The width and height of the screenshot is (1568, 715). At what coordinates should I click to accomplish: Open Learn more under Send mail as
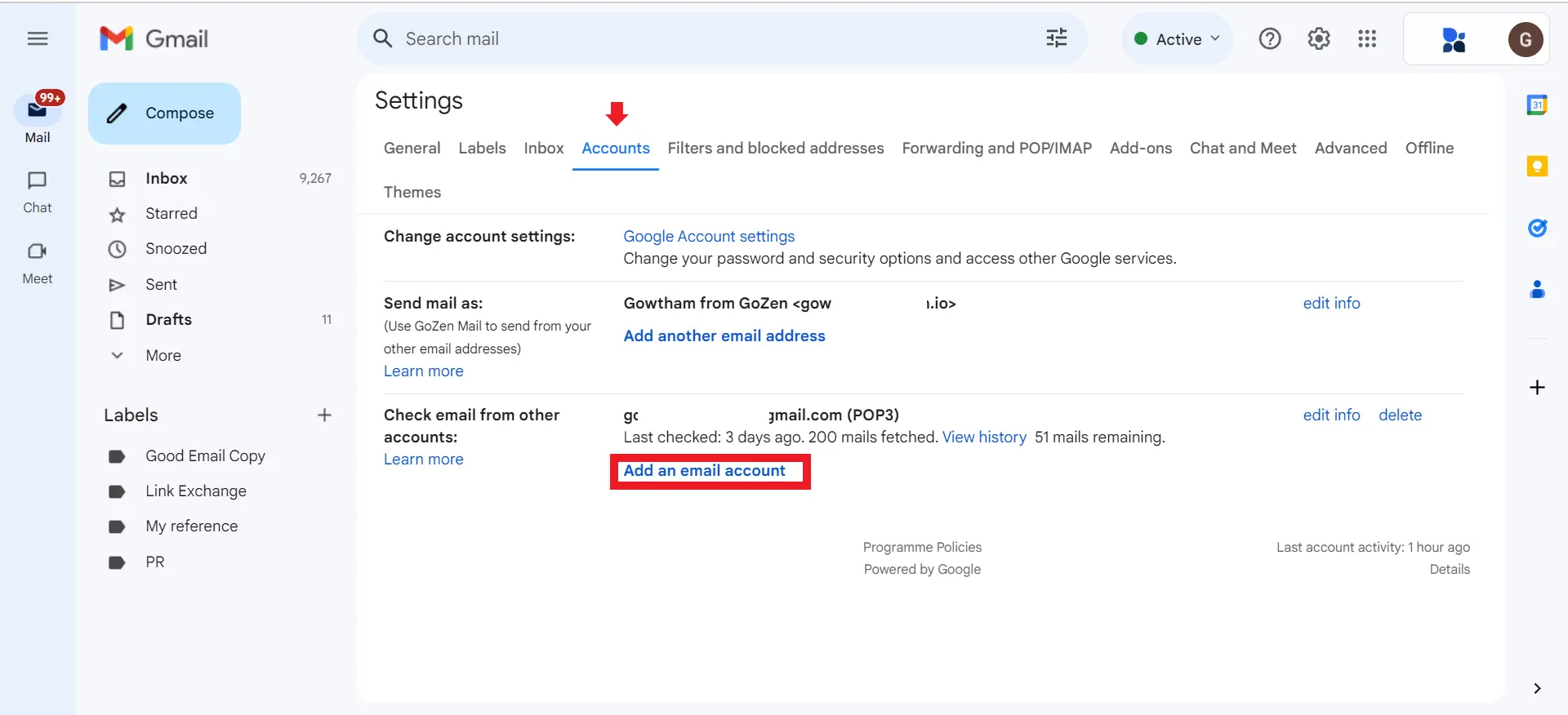[x=424, y=371]
